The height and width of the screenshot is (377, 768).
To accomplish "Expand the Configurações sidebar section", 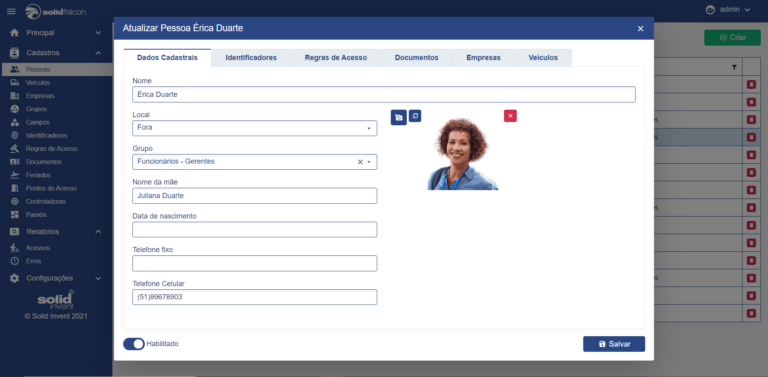I will pos(98,278).
